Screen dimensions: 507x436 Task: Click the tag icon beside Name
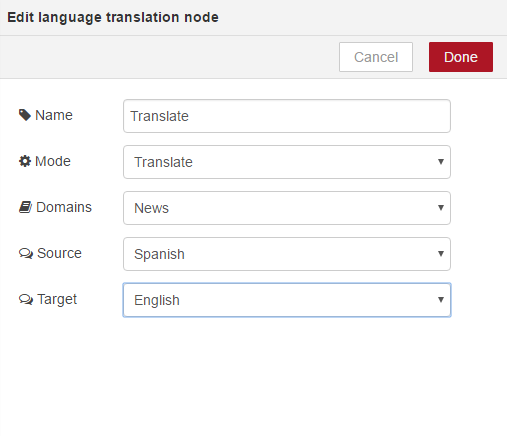click(25, 115)
